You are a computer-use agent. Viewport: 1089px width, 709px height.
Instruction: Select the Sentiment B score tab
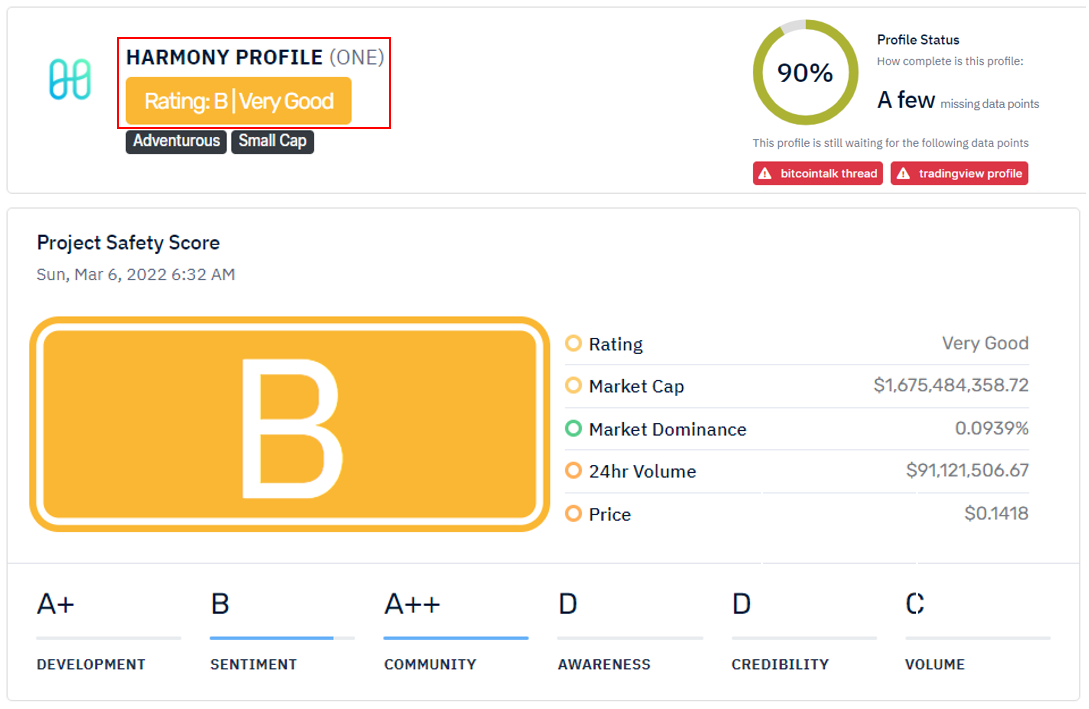[282, 632]
